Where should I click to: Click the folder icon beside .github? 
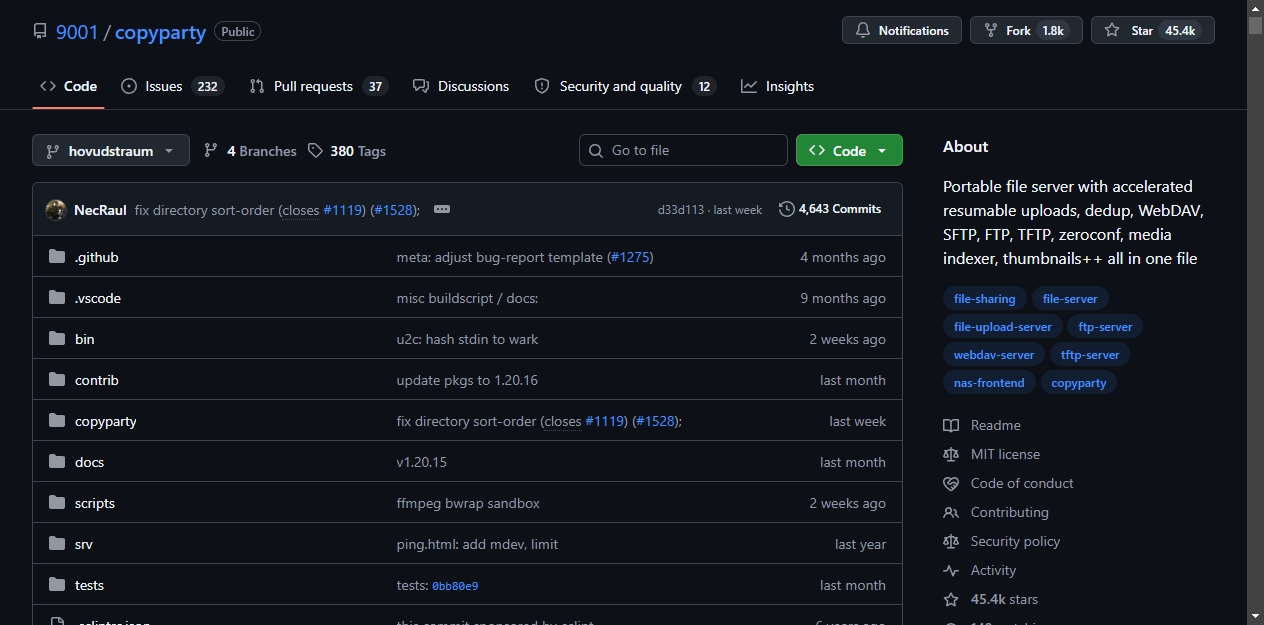click(x=57, y=257)
